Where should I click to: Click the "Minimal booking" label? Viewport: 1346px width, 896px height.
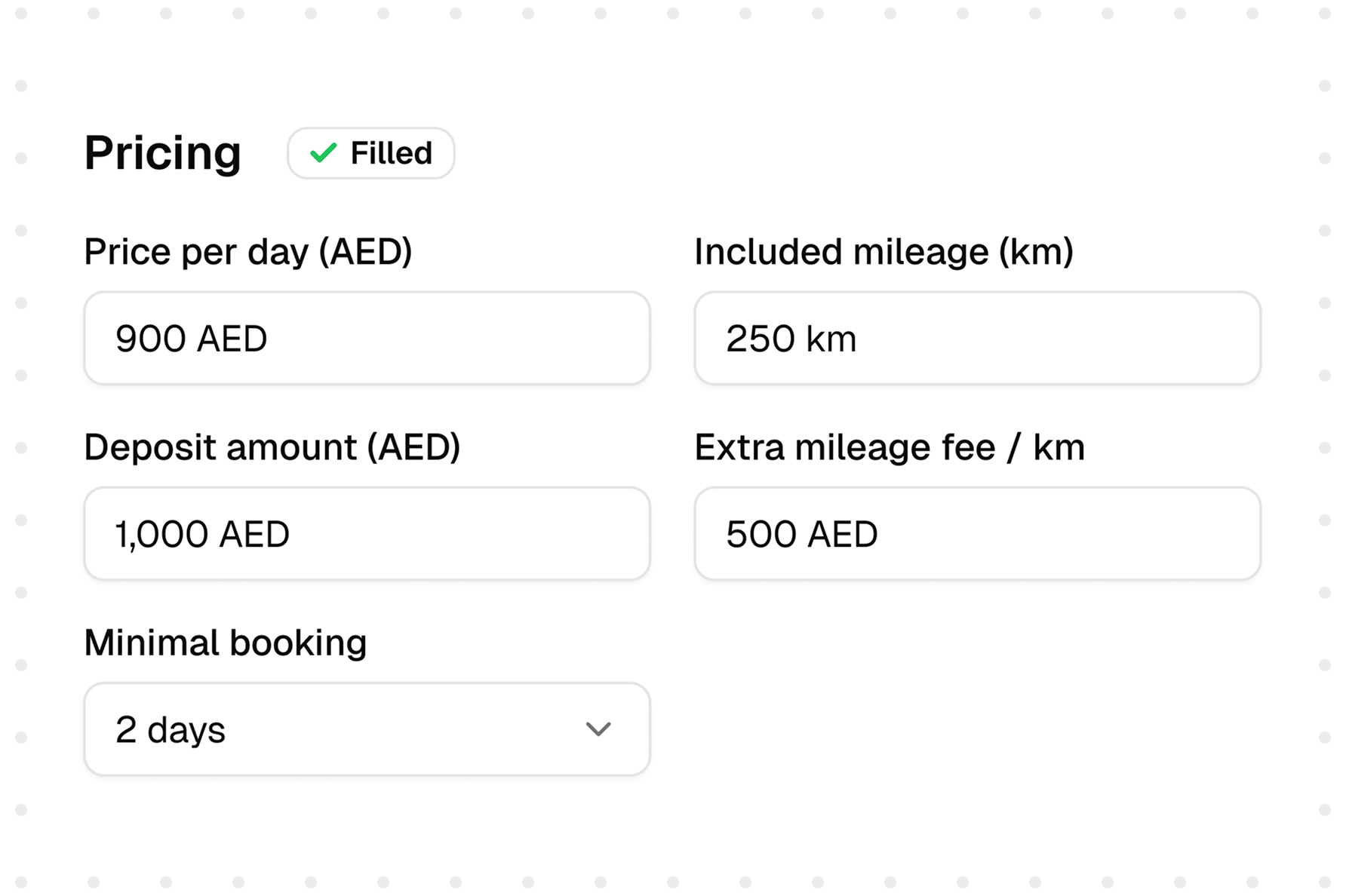pyautogui.click(x=225, y=643)
